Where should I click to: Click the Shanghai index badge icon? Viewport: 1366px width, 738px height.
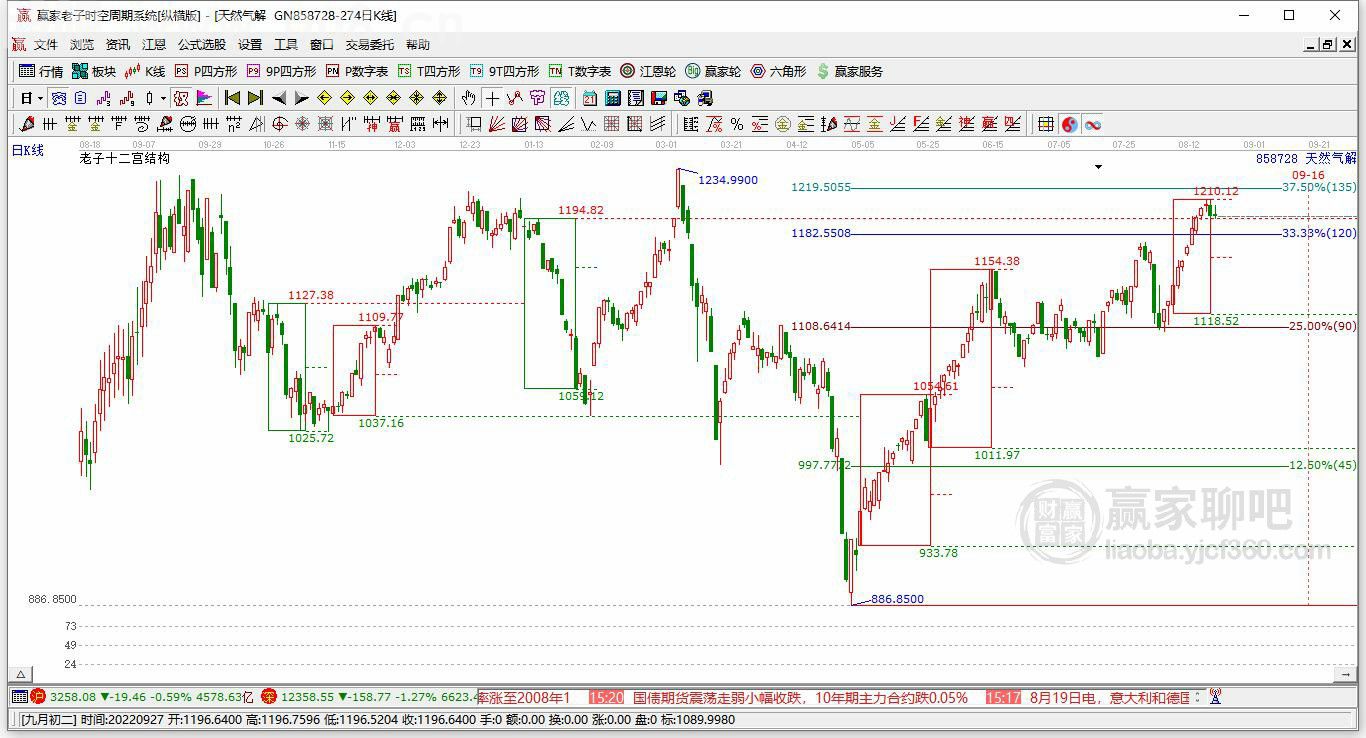[39, 697]
